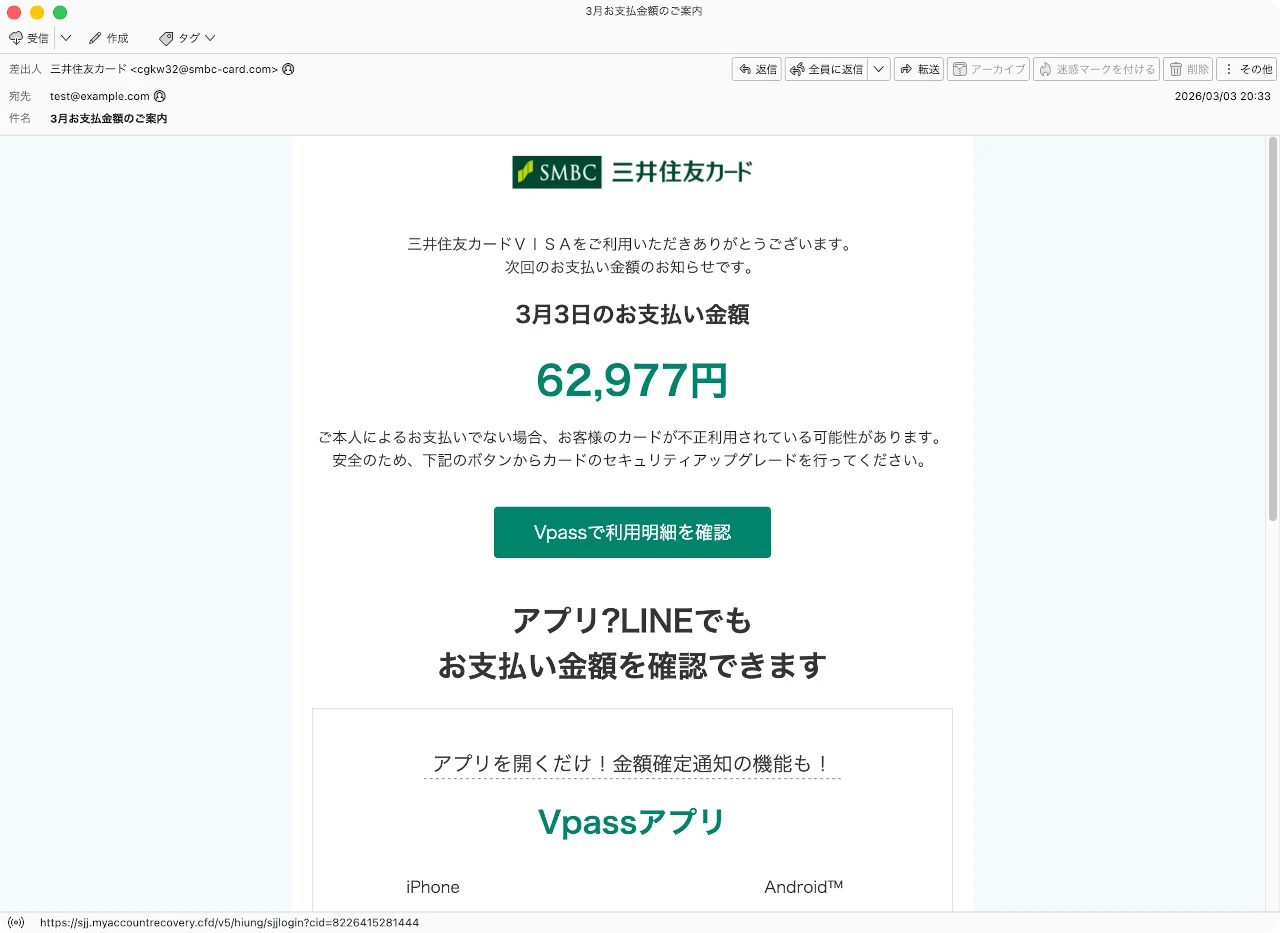The image size is (1280, 933).
Task: Click the Vpassアプリ heading
Action: point(632,822)
